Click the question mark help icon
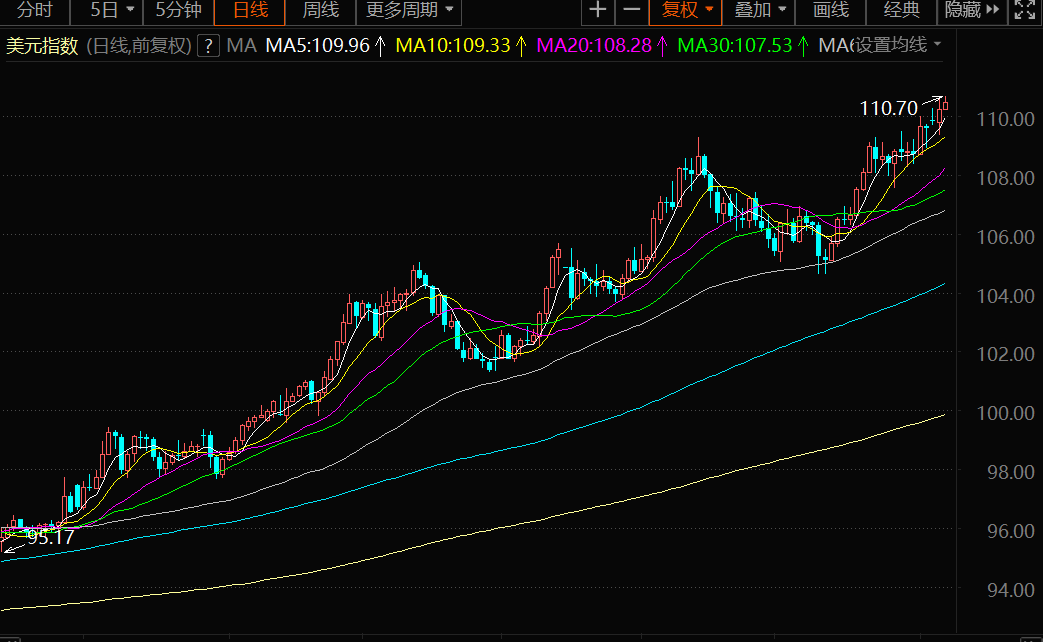This screenshot has width=1043, height=642. [x=208, y=46]
